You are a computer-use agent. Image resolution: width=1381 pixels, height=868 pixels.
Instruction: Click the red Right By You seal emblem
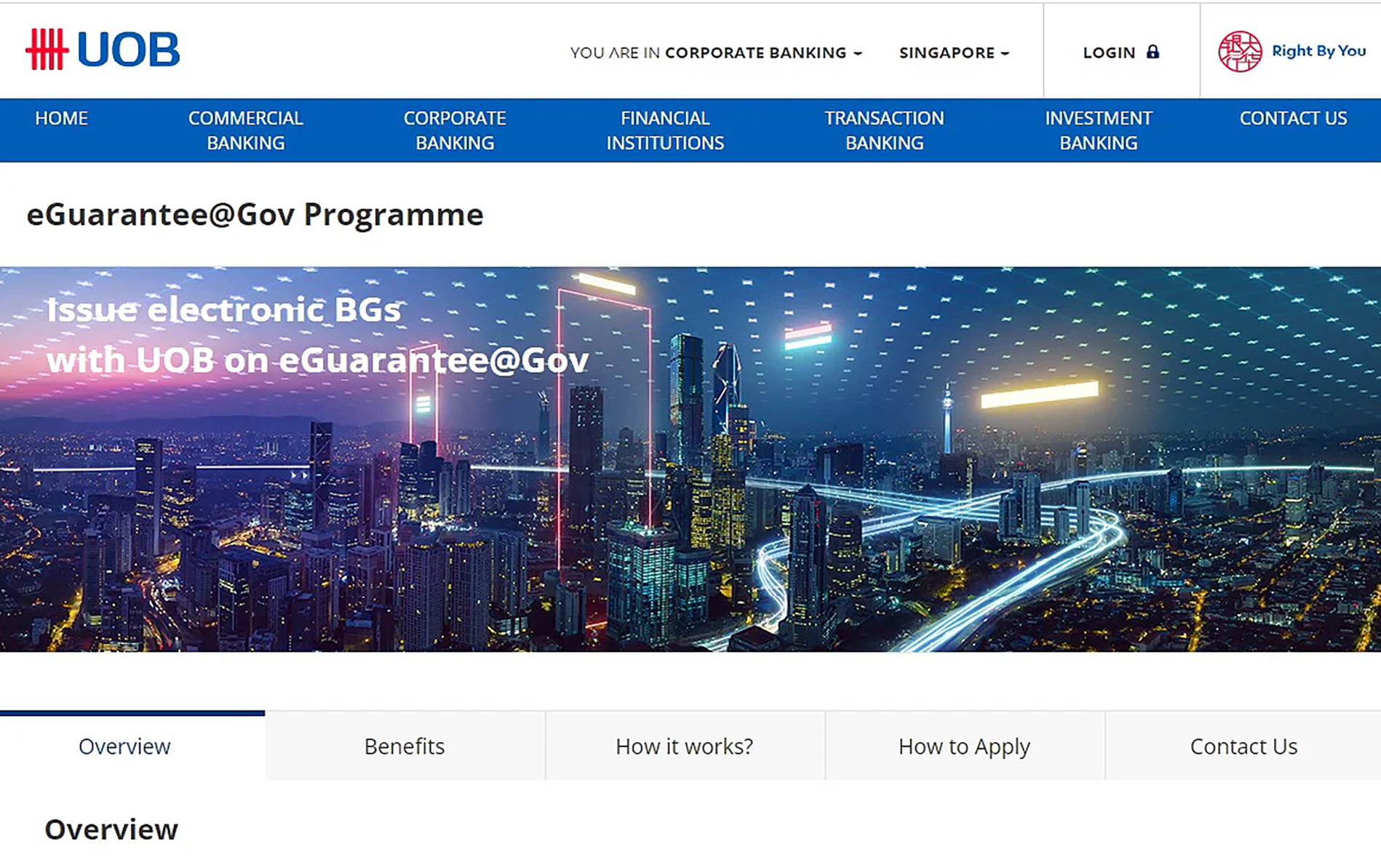(1240, 51)
